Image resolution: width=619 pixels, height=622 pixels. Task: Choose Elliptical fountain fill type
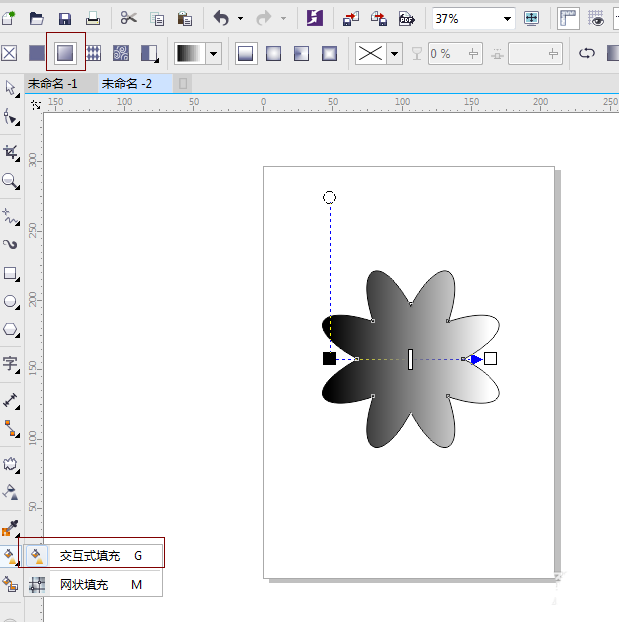pyautogui.click(x=273, y=53)
